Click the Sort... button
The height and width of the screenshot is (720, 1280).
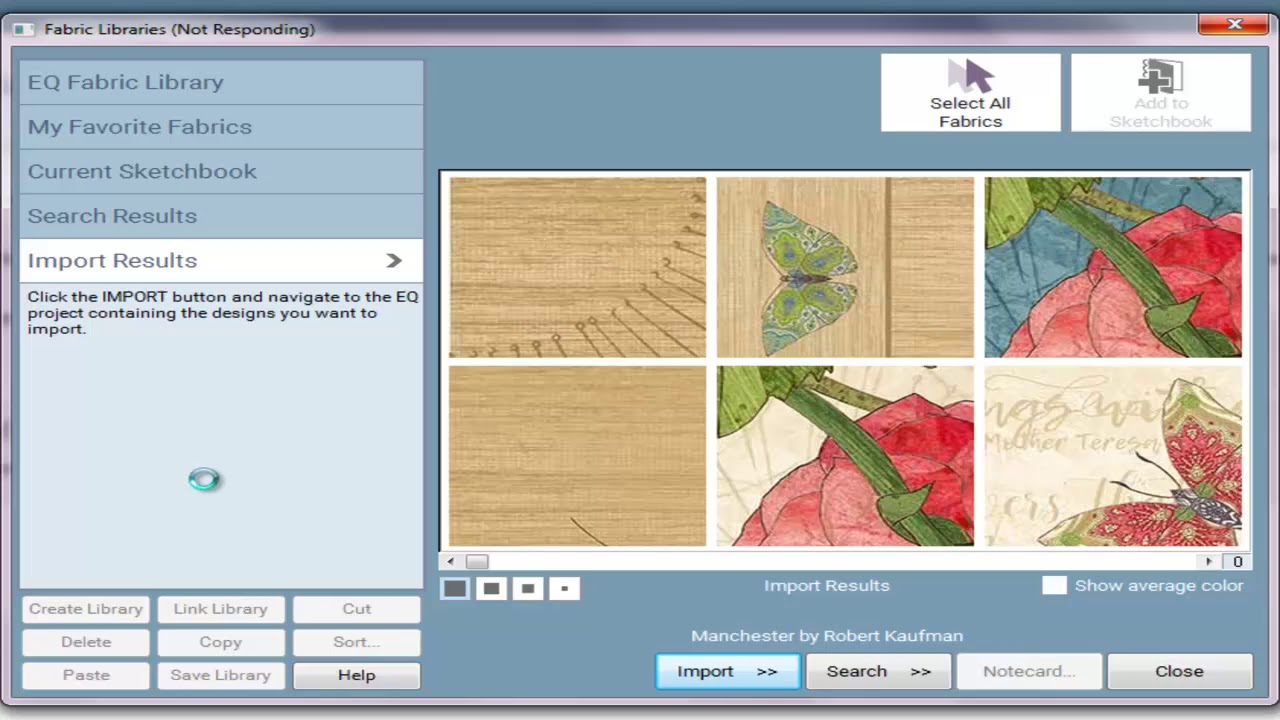pos(356,642)
